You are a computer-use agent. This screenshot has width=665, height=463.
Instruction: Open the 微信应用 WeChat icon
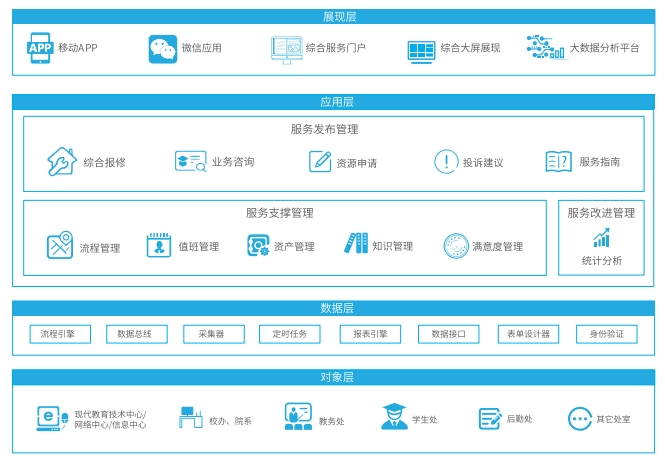[162, 49]
